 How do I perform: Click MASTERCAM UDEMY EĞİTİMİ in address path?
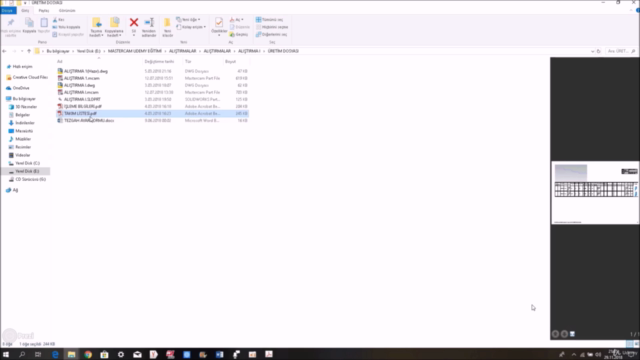[135, 51]
